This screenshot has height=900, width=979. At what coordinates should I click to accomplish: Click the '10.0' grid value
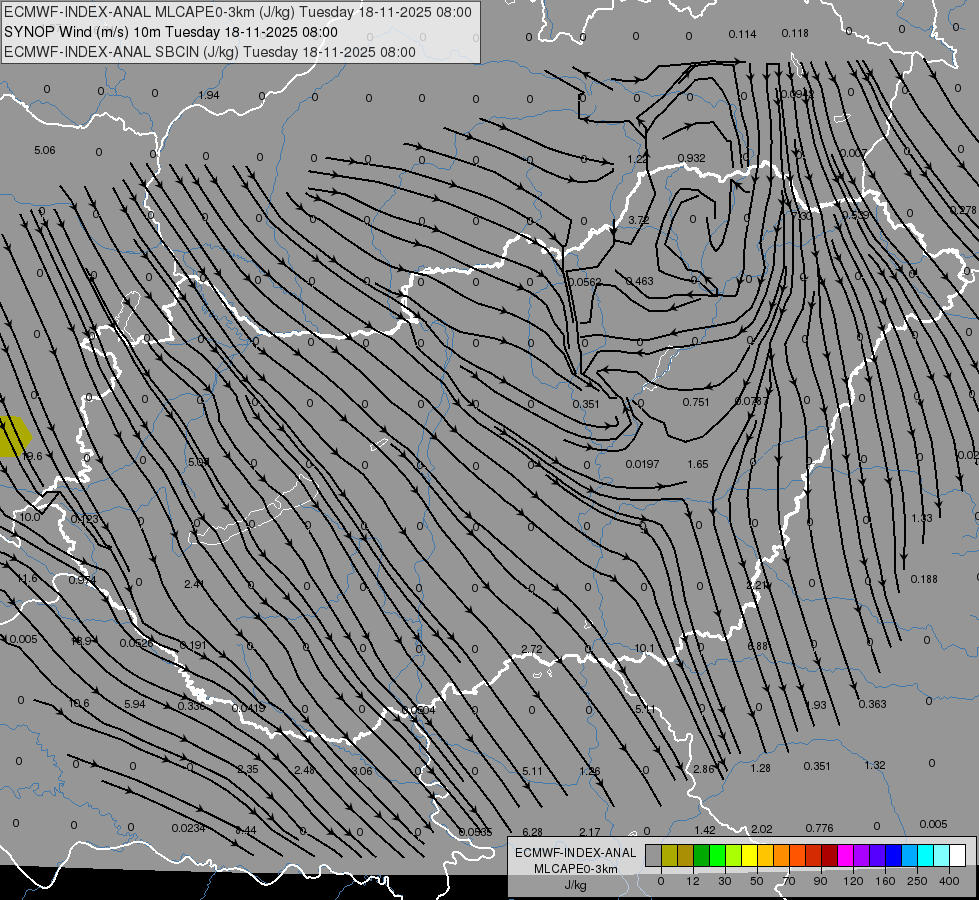(29, 517)
